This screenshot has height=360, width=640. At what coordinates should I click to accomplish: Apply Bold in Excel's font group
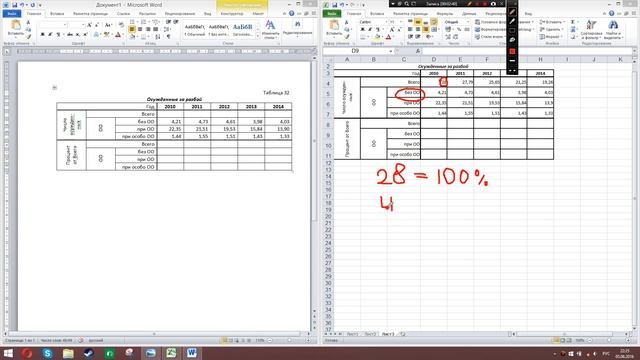(362, 29)
